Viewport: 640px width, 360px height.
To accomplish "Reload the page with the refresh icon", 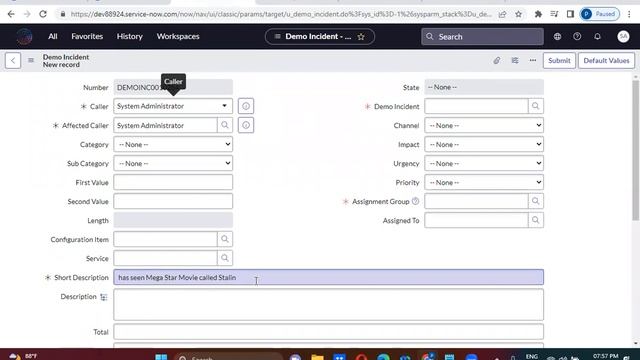I will (43, 14).
